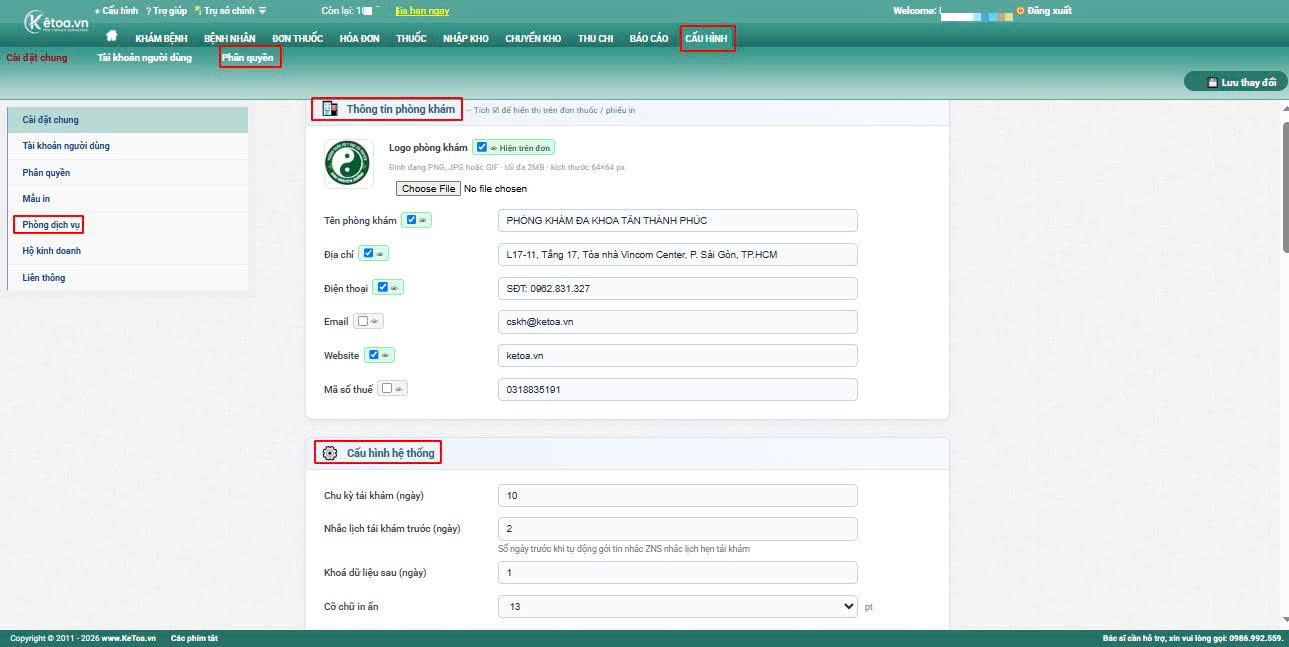Uncheck the Logo Hiện trên đơn checkbox
This screenshot has height=647, width=1289.
(482, 147)
